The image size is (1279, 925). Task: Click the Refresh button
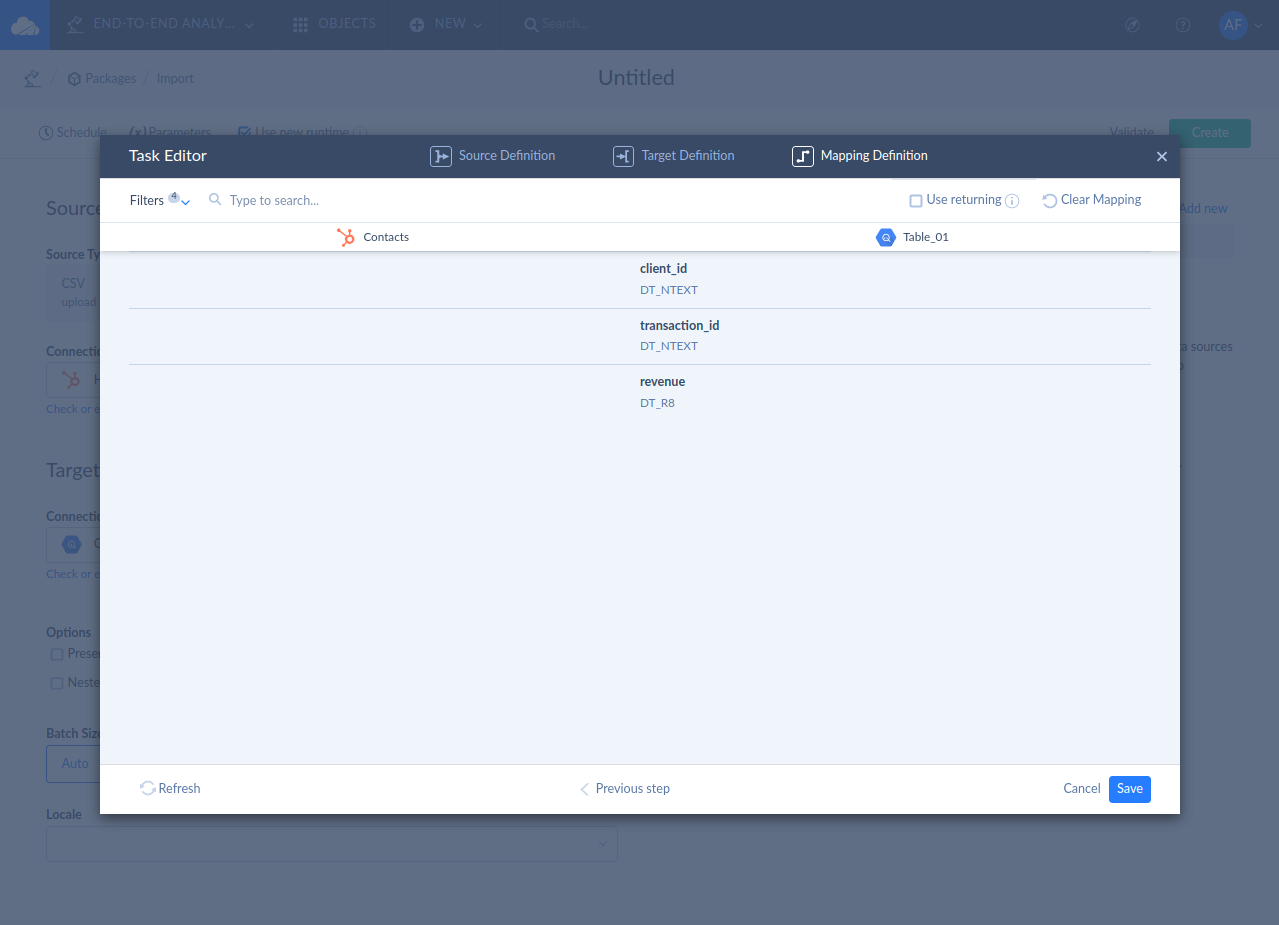170,788
